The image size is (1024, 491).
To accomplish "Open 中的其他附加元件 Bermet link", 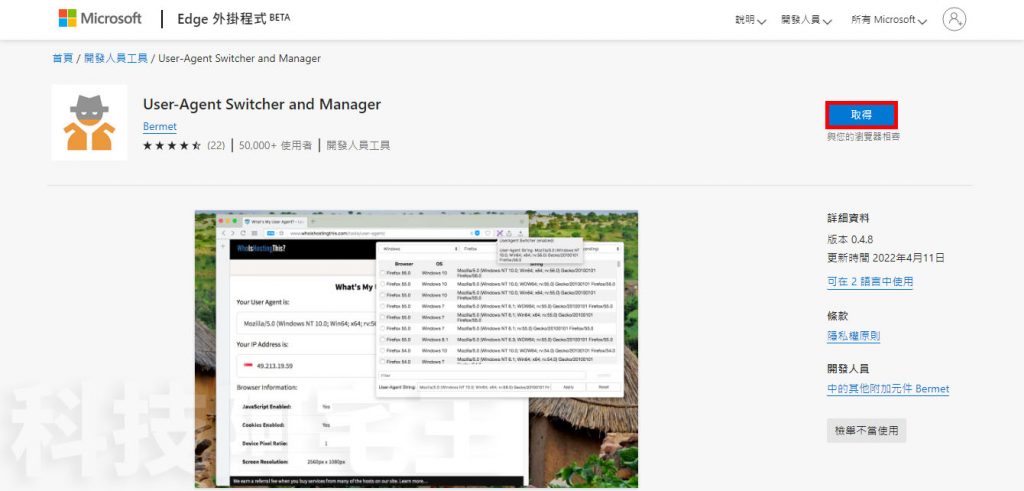I will coord(888,388).
